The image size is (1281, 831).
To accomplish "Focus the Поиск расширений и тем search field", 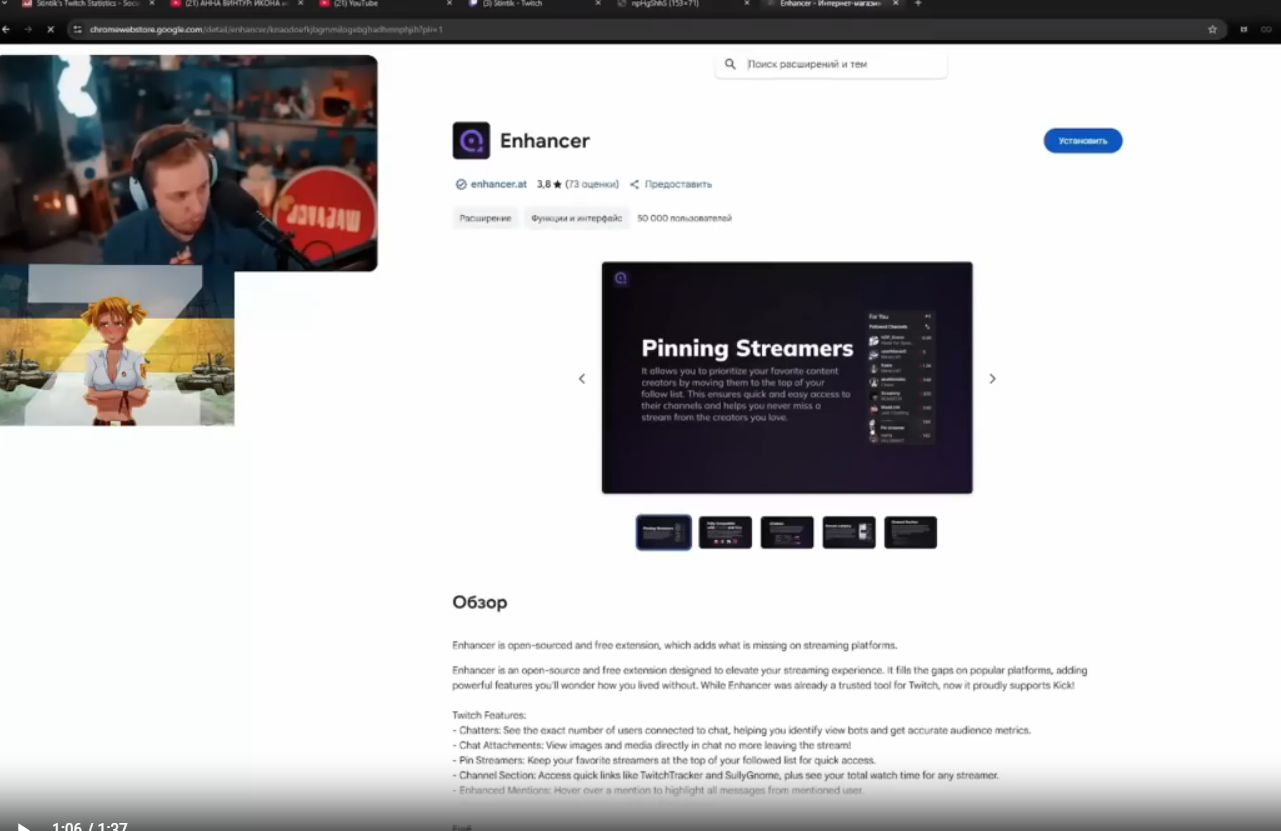I will 831,64.
